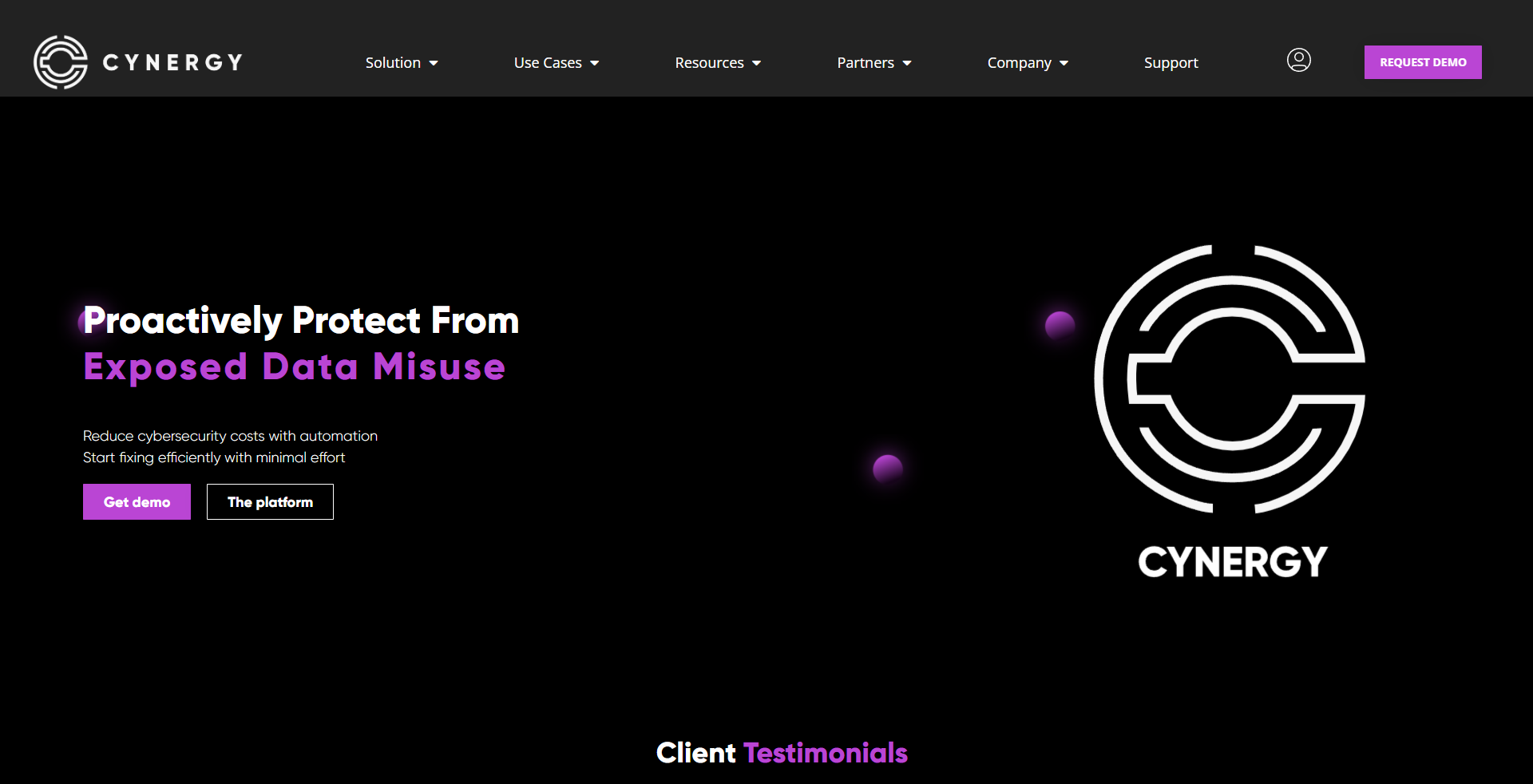
Task: Click 'Start fixing efficiently with minimal effort' text
Action: click(214, 457)
